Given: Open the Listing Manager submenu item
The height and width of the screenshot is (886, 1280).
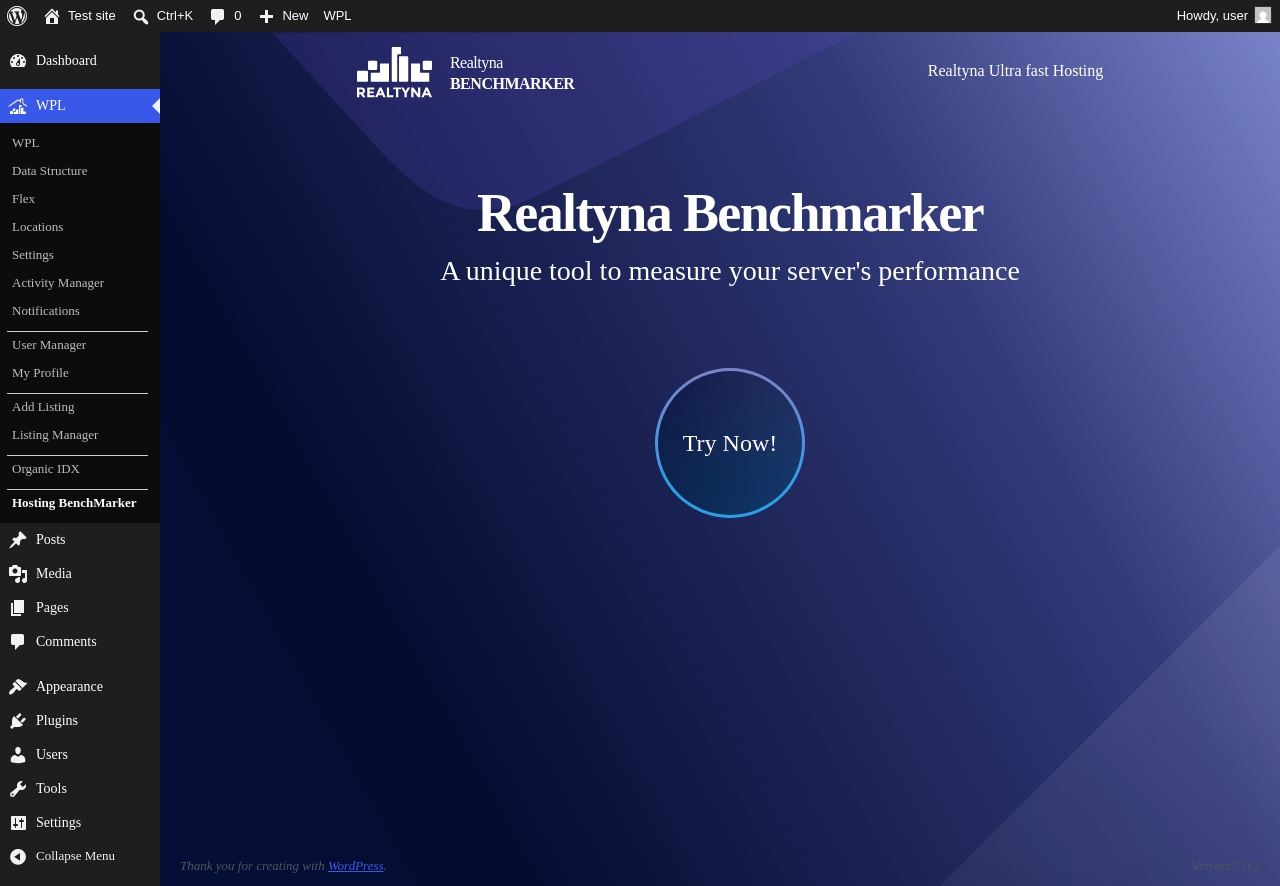Looking at the screenshot, I should [x=55, y=435].
